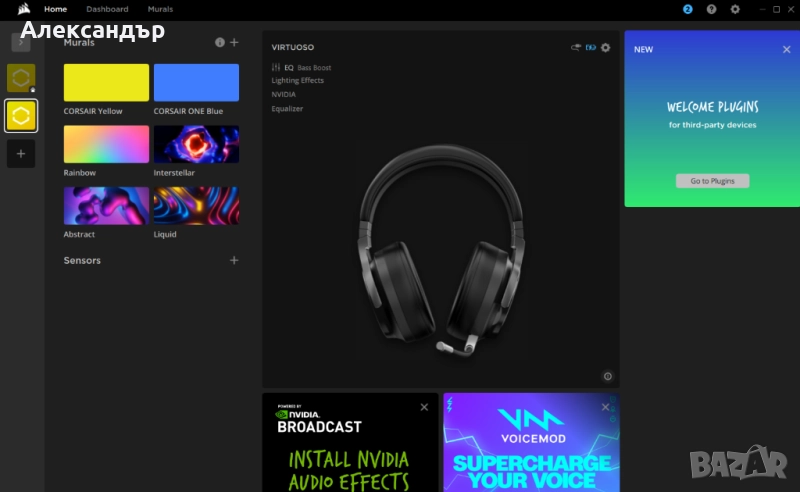
Task: Open the notifications badge icon
Action: click(687, 9)
